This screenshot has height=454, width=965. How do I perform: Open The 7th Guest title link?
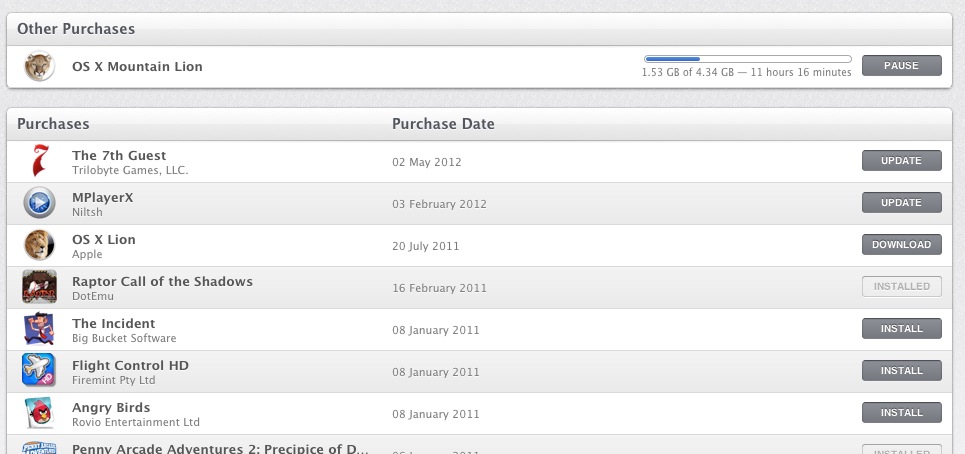point(119,155)
